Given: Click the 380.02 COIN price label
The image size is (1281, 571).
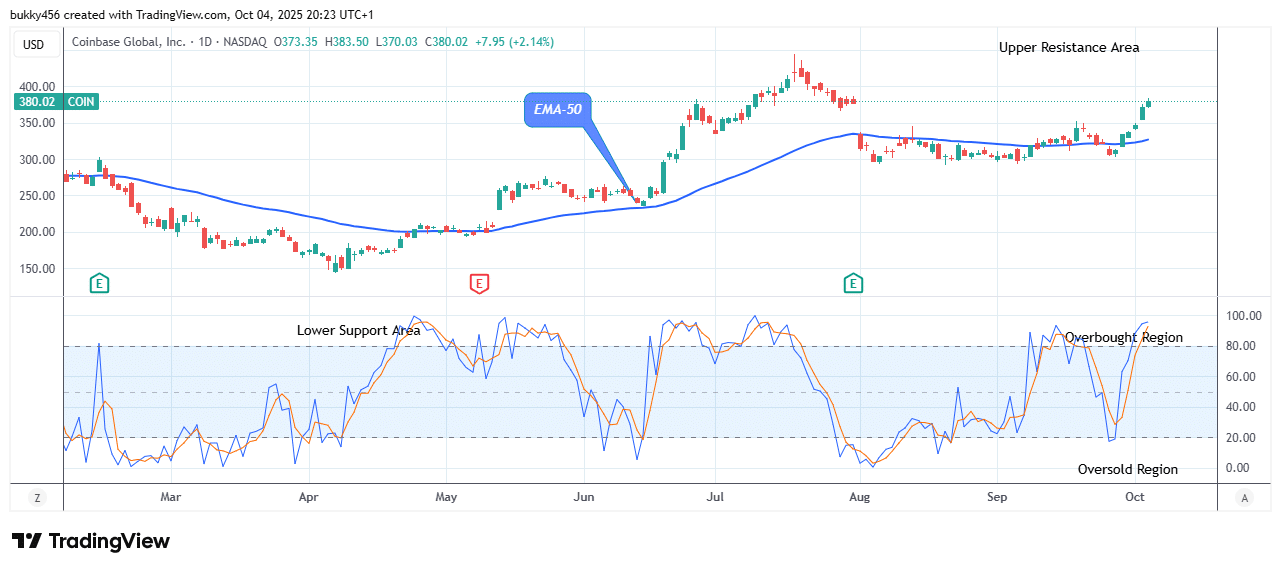Looking at the screenshot, I should (56, 101).
